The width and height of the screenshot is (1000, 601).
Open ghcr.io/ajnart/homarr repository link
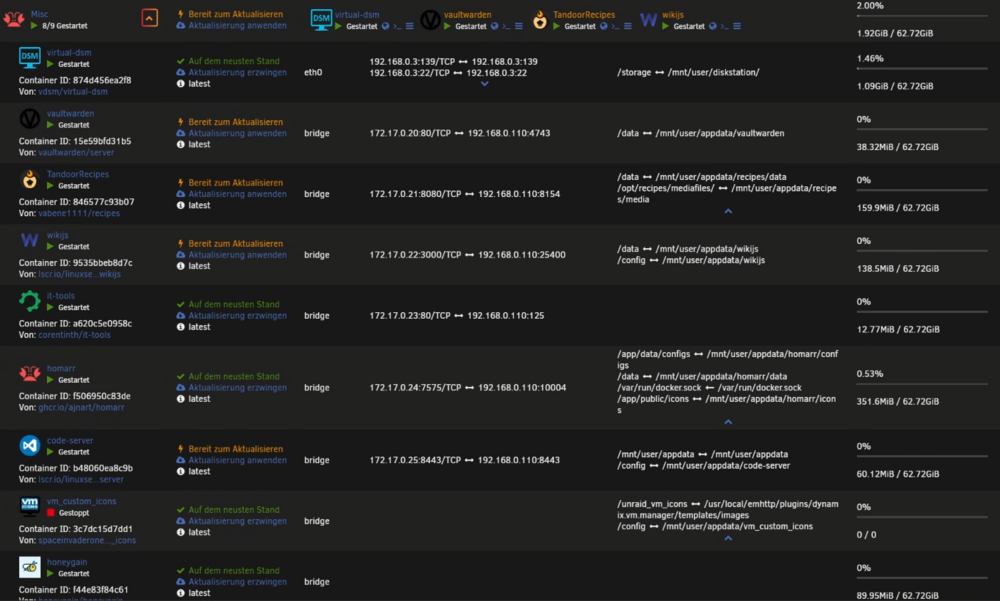click(x=81, y=407)
